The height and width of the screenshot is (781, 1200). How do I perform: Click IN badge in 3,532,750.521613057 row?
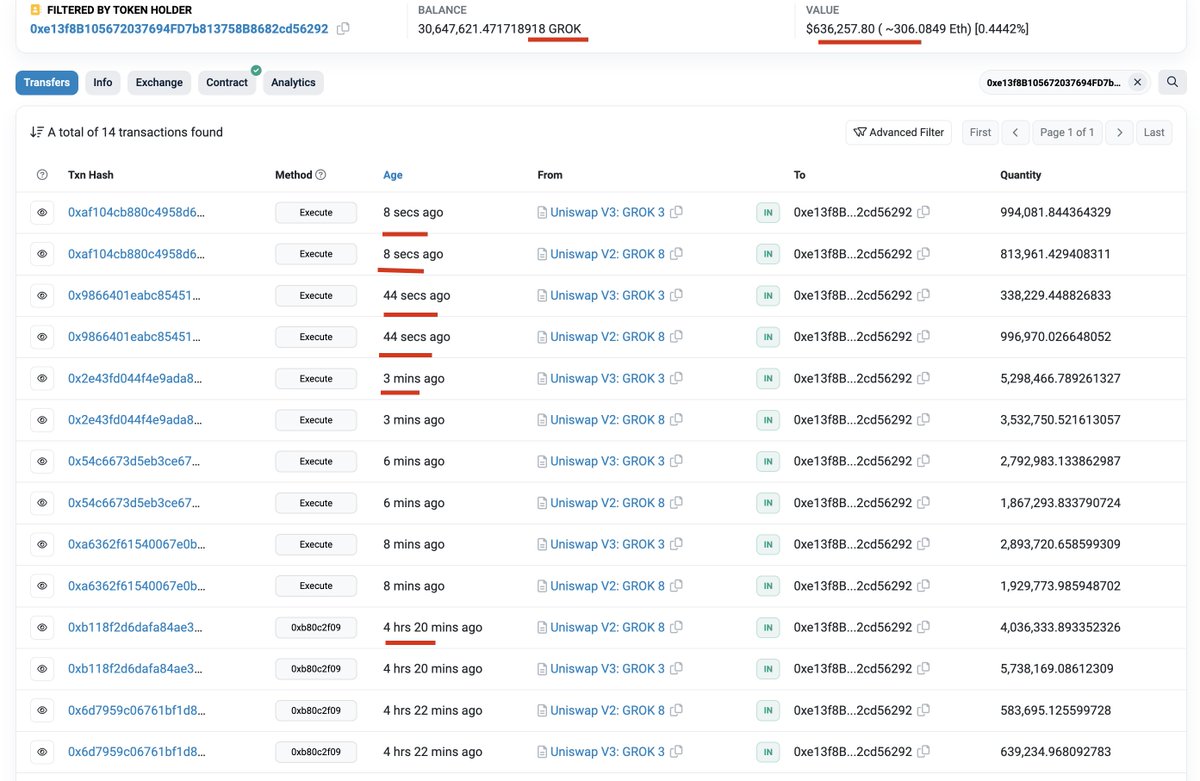768,420
